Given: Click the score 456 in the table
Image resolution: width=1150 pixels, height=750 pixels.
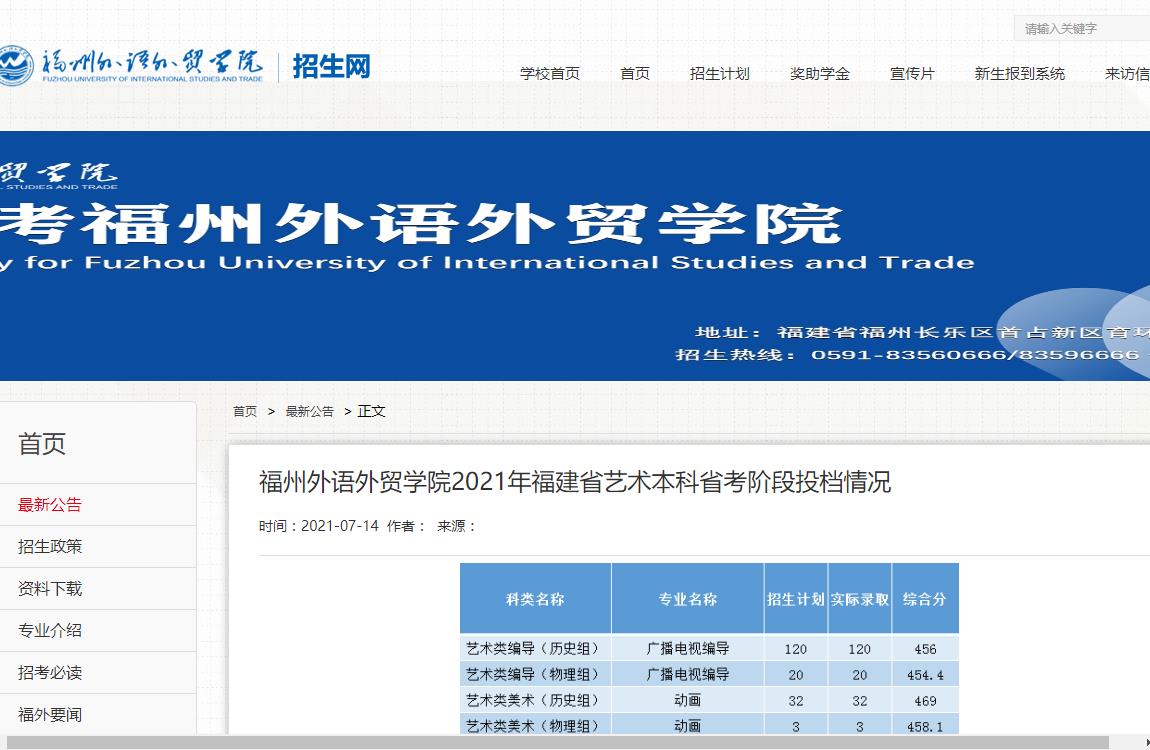Looking at the screenshot, I should coord(925,649).
